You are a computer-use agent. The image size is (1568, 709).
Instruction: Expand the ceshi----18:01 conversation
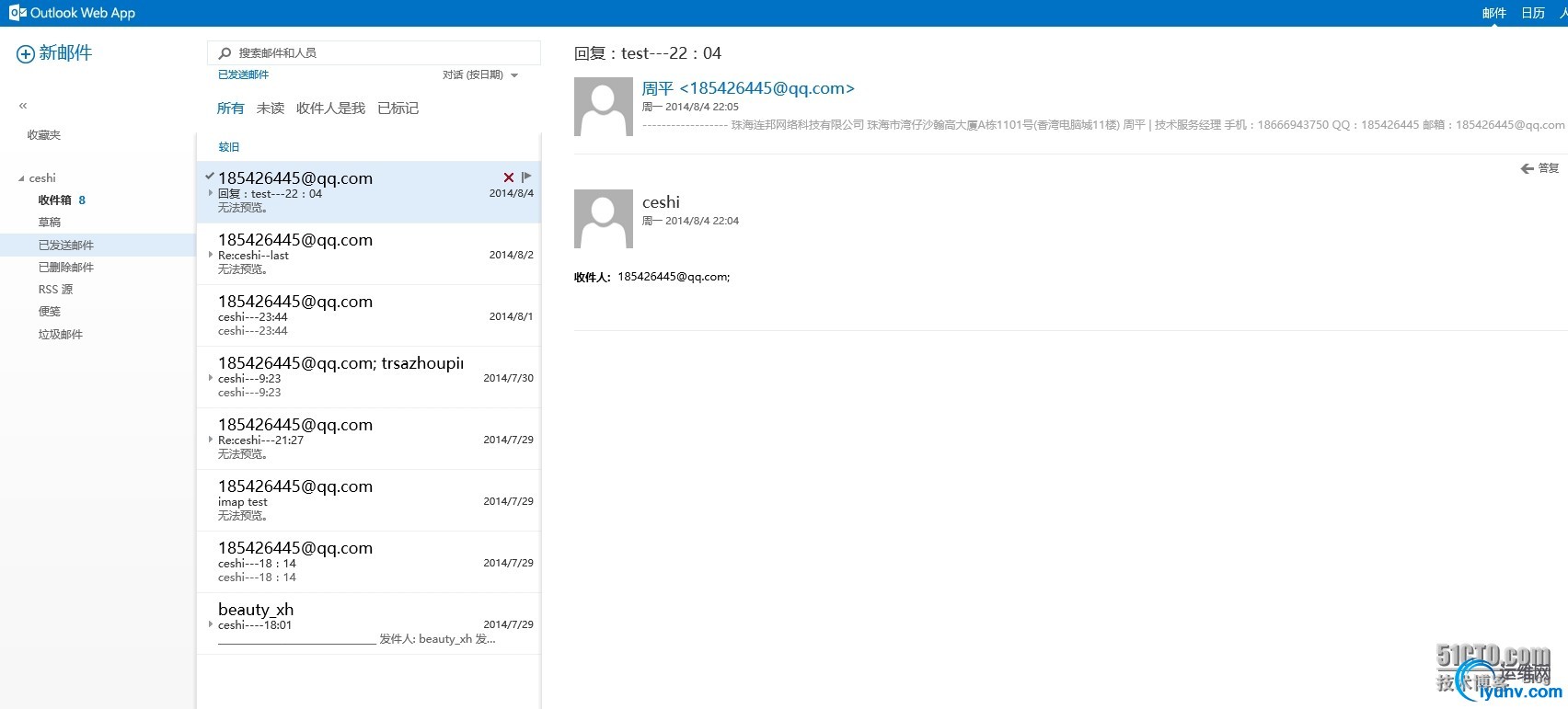pos(211,624)
